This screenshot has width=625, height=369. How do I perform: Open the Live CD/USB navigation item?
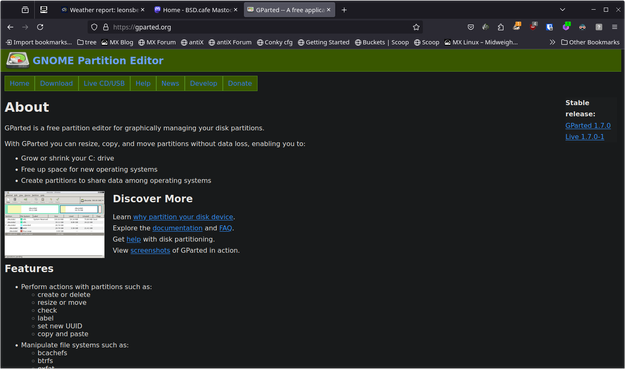coord(104,83)
